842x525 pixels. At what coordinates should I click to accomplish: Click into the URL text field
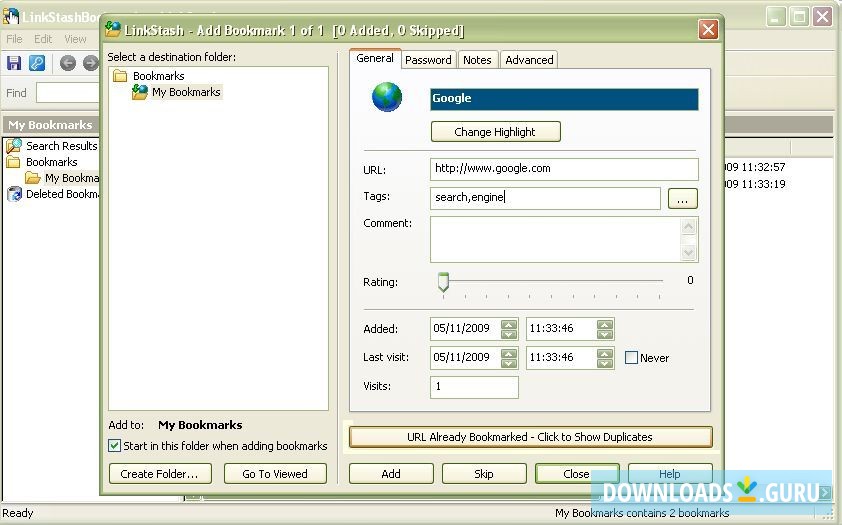pyautogui.click(x=564, y=169)
